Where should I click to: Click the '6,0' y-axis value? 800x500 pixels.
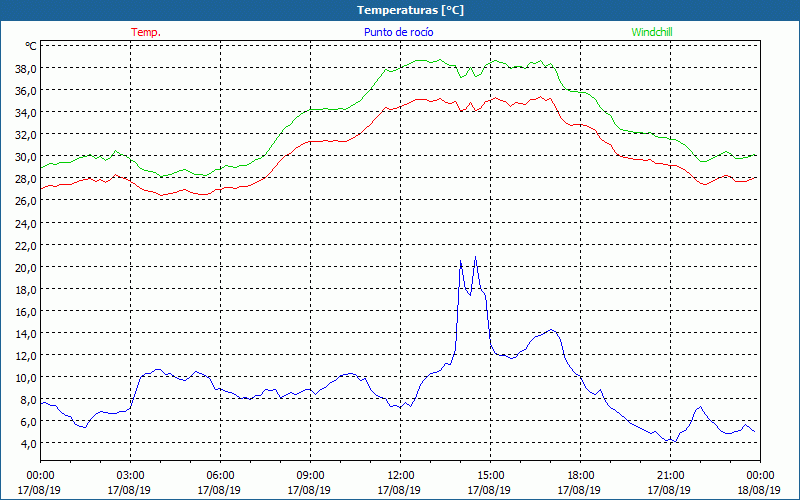(x=28, y=421)
